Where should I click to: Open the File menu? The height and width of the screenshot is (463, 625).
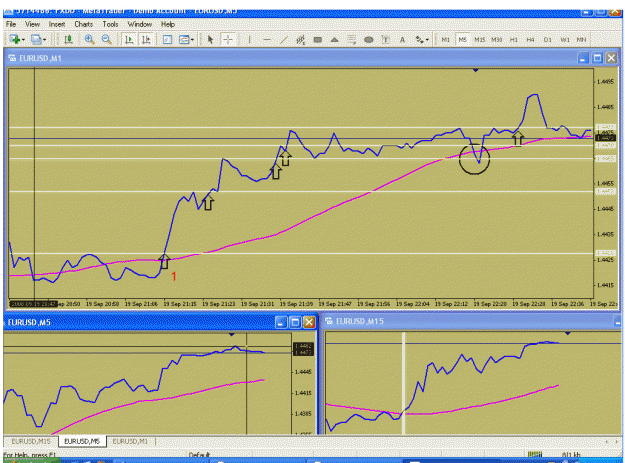coord(11,24)
